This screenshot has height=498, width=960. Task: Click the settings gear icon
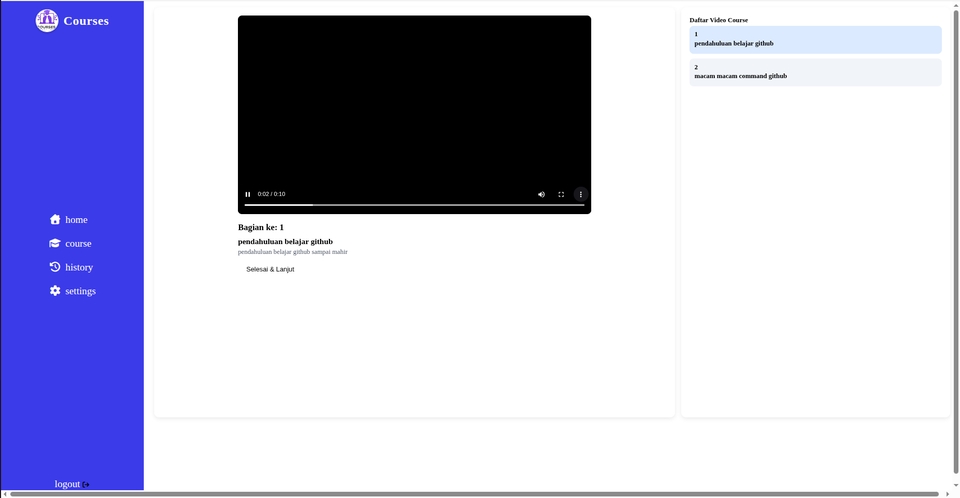click(x=55, y=291)
